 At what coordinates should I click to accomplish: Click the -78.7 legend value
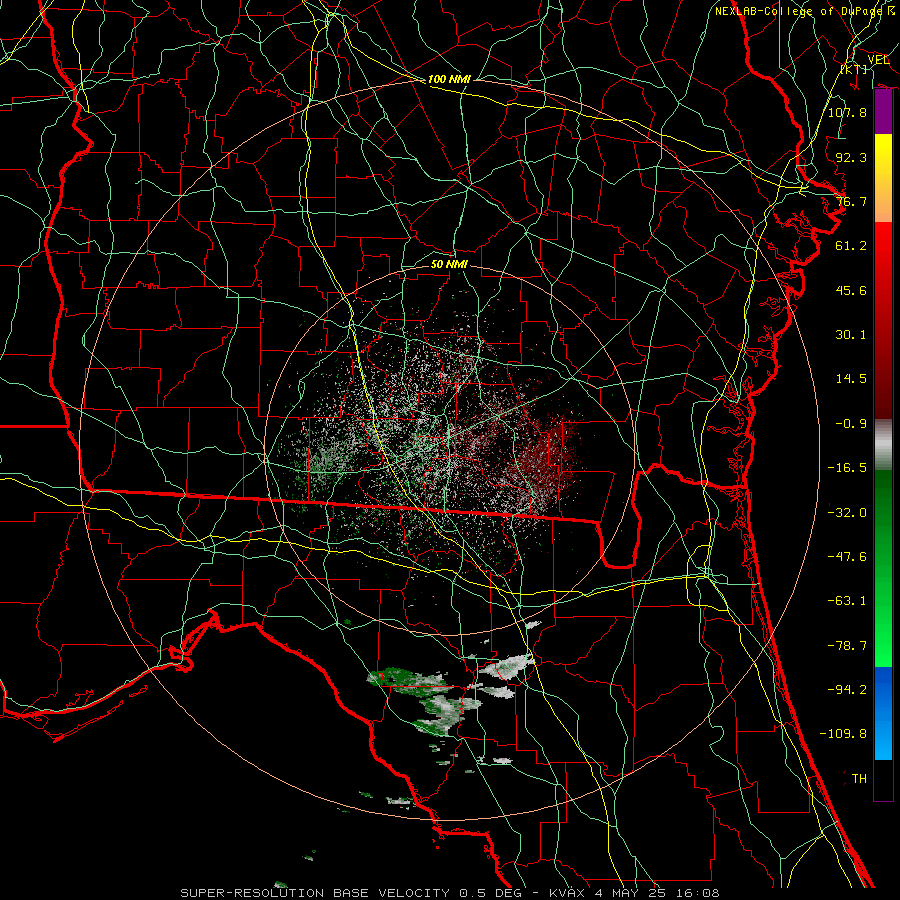(847, 646)
